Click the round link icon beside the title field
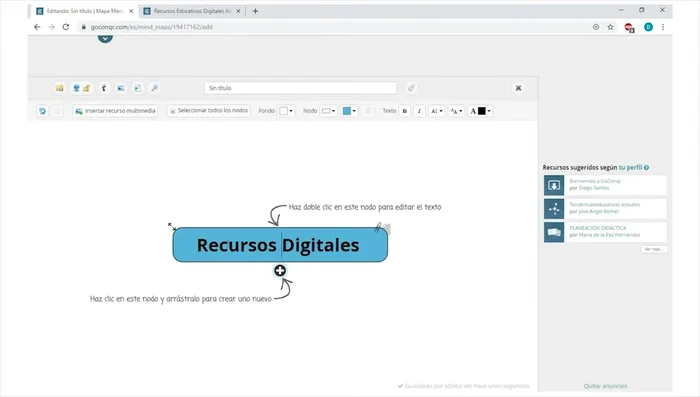This screenshot has width=700, height=397. point(411,88)
